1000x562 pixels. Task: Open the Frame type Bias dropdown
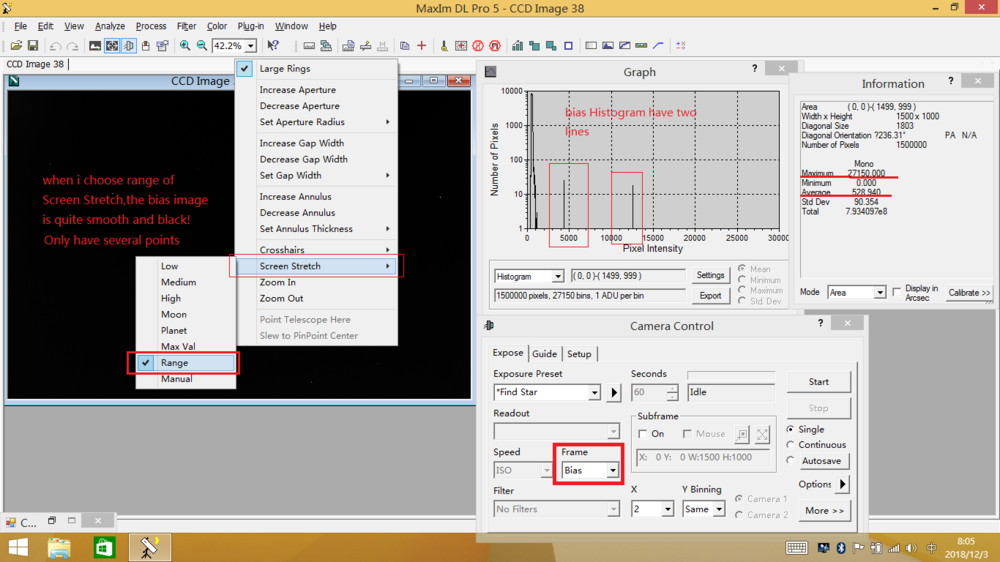click(x=612, y=471)
